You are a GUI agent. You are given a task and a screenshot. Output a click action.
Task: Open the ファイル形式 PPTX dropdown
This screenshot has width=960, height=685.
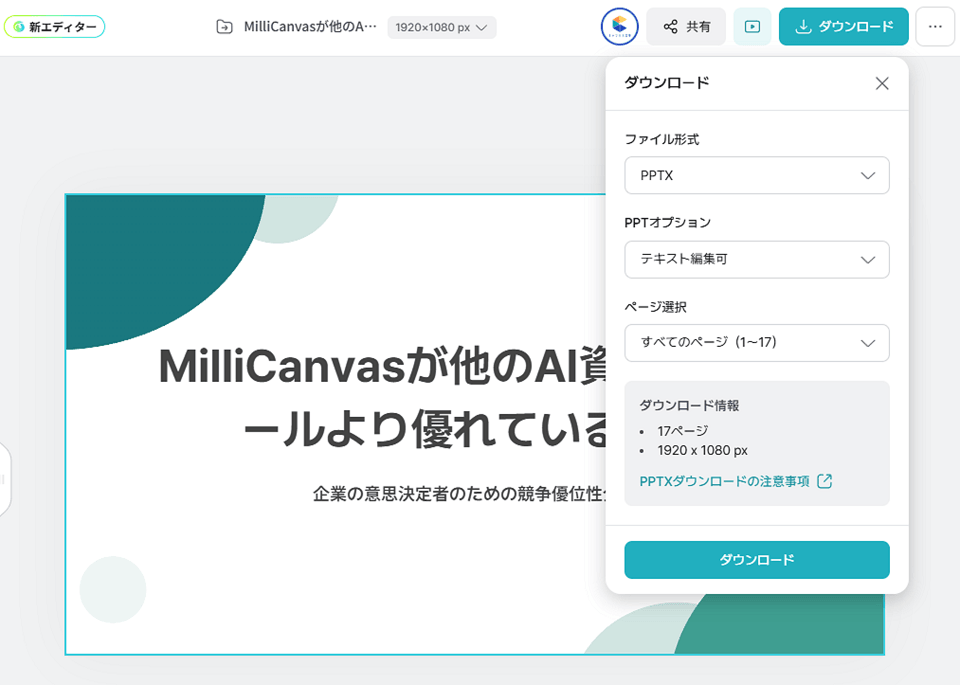coord(757,176)
